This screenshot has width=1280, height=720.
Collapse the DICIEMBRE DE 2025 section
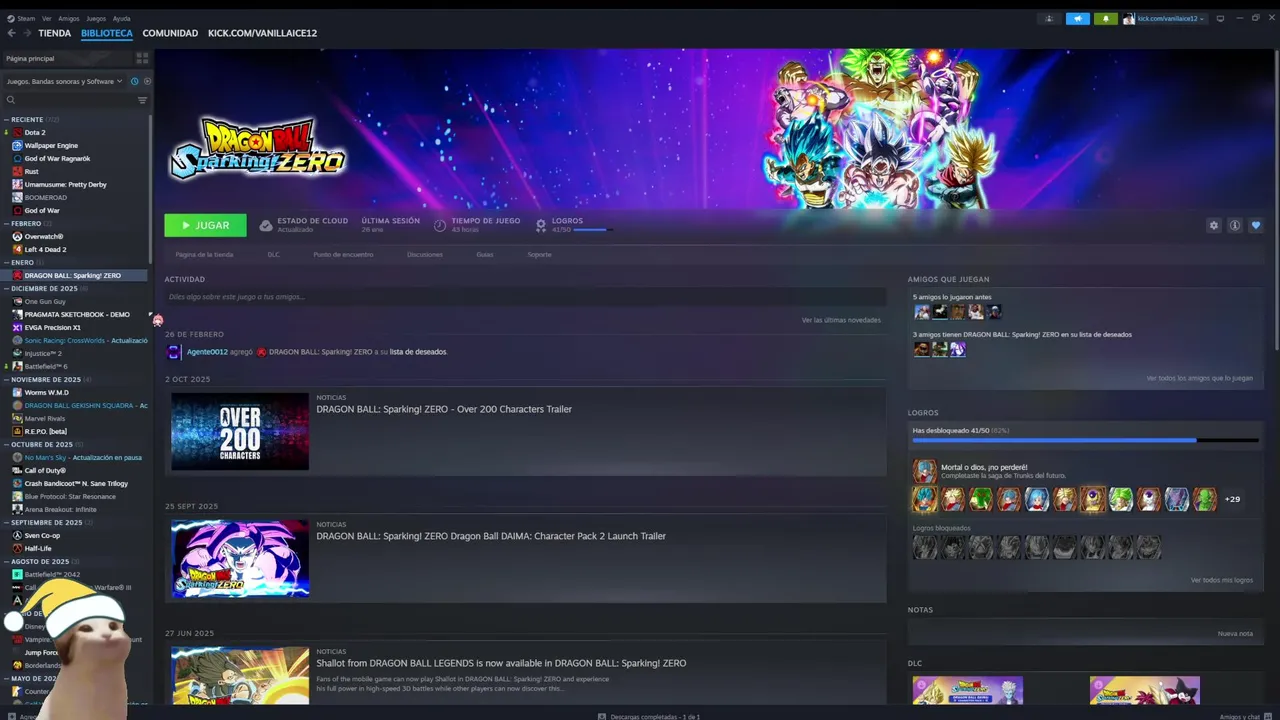[x=44, y=288]
